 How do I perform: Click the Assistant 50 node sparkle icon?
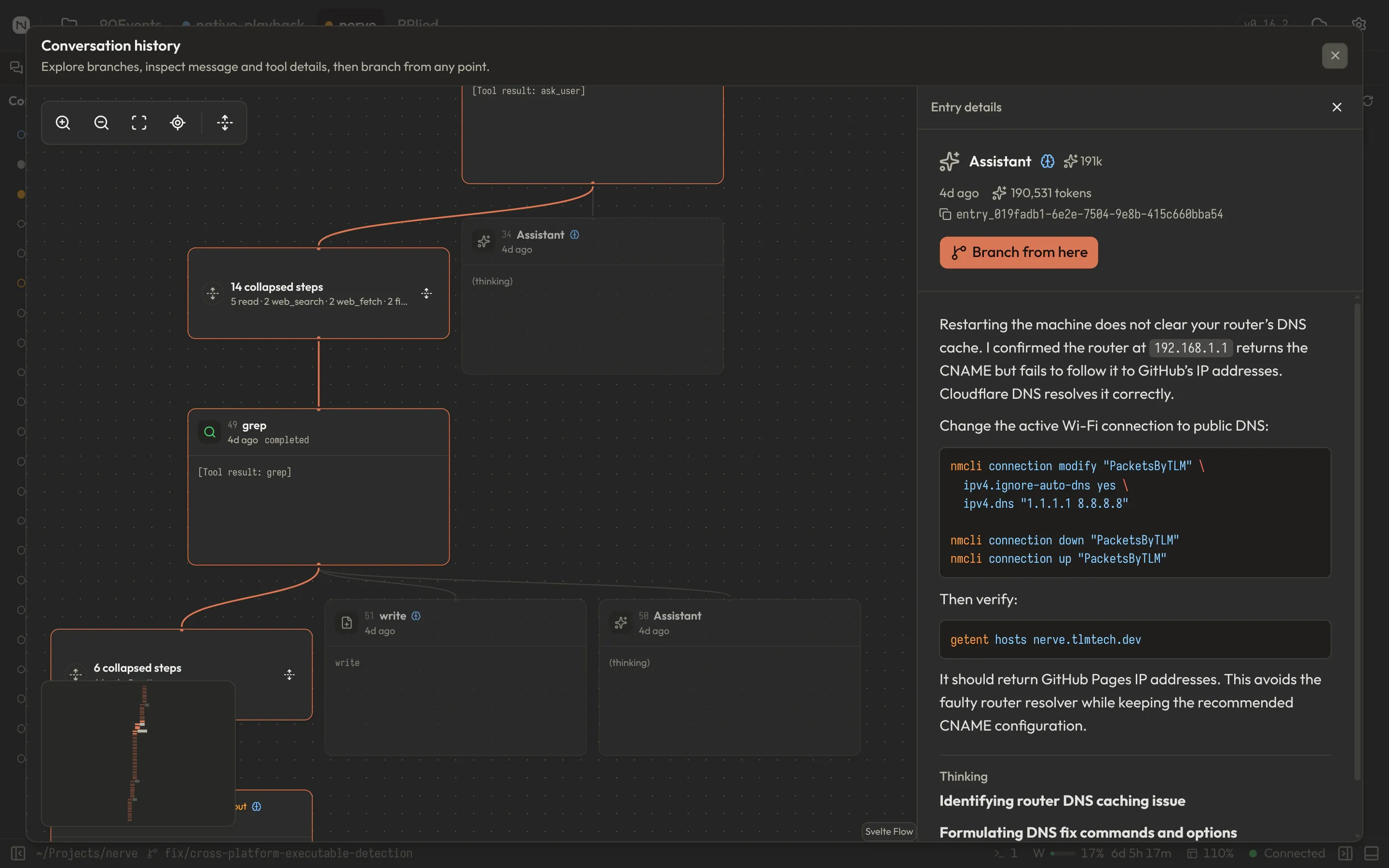pos(621,623)
